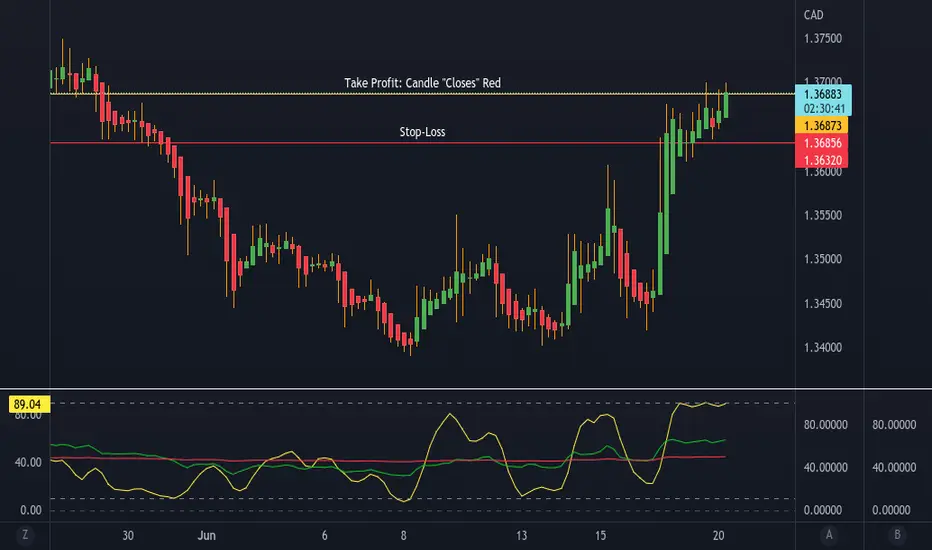Screen dimensions: 932x550
Task: Click the 20 date label on time axis
Action: (719, 535)
